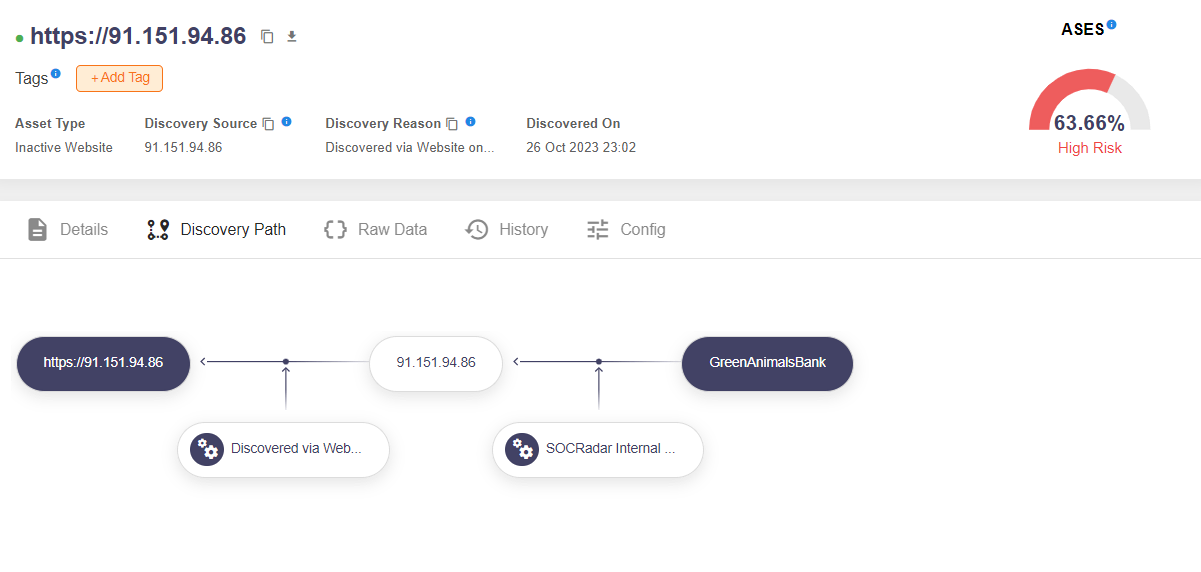The height and width of the screenshot is (572, 1201).
Task: Select the https://91.151.94.86 node in graph
Action: coord(103,363)
